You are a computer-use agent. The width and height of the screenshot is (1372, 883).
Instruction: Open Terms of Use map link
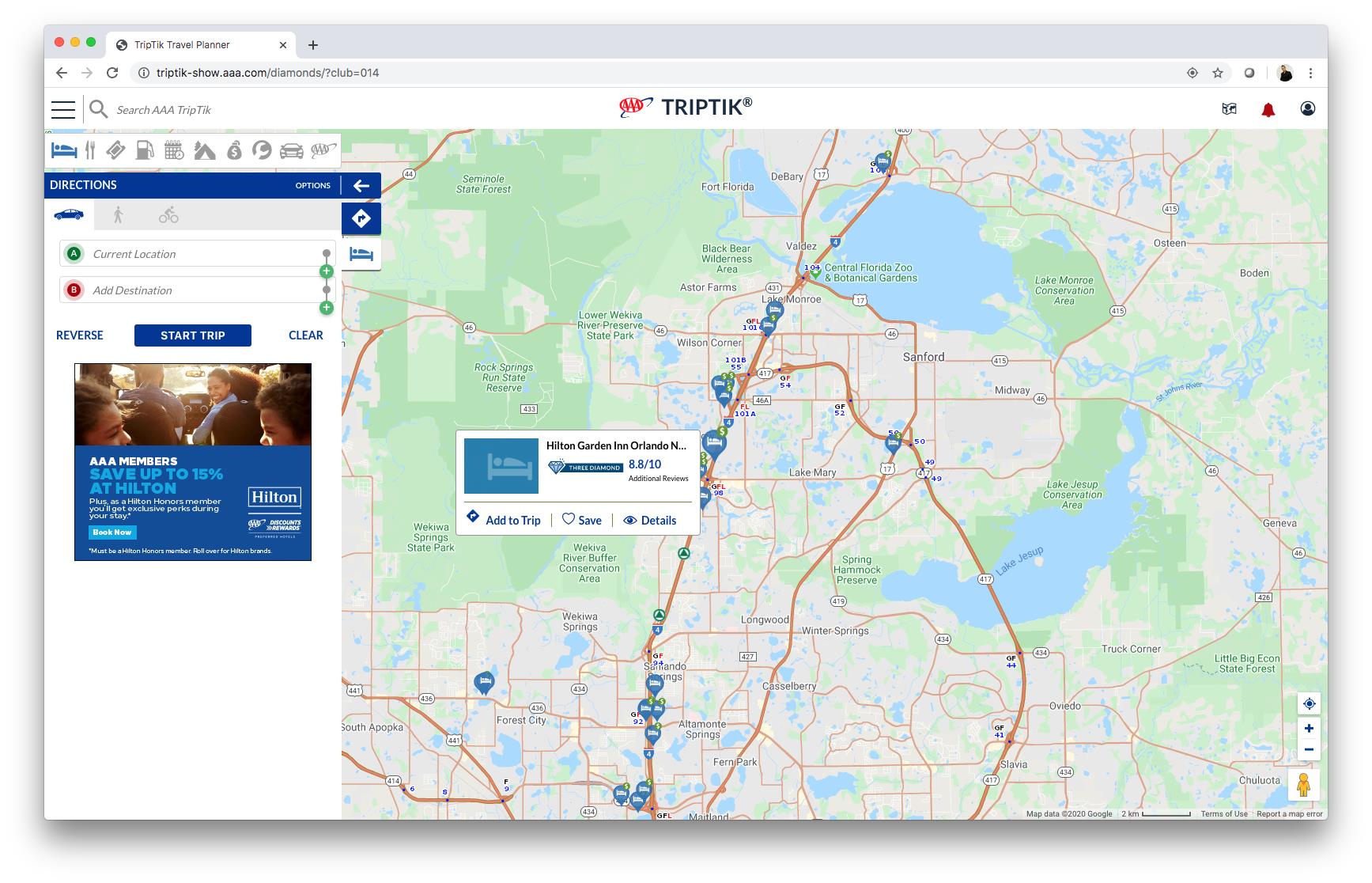tap(1223, 814)
